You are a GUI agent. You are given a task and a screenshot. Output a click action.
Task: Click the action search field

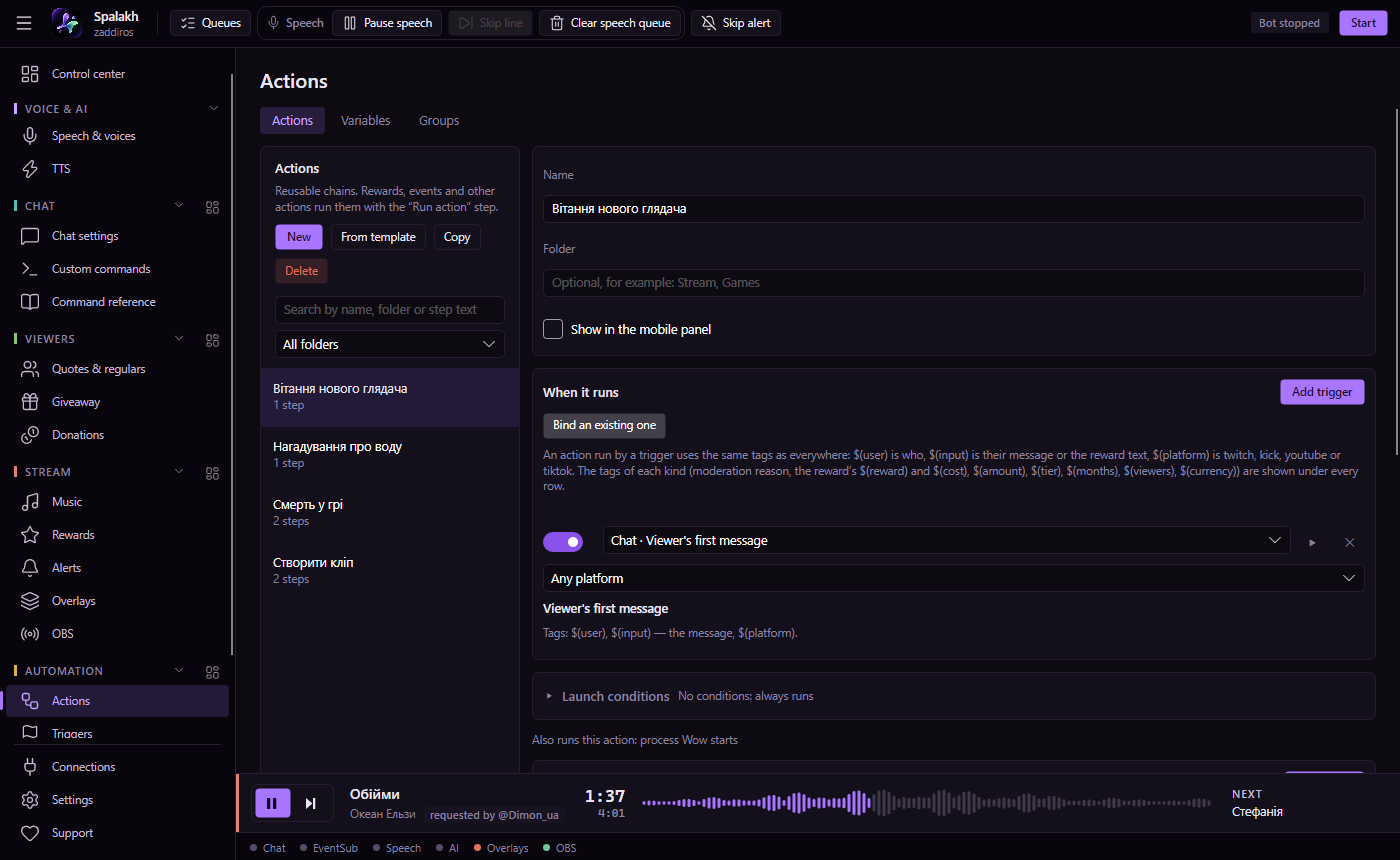pyautogui.click(x=390, y=310)
